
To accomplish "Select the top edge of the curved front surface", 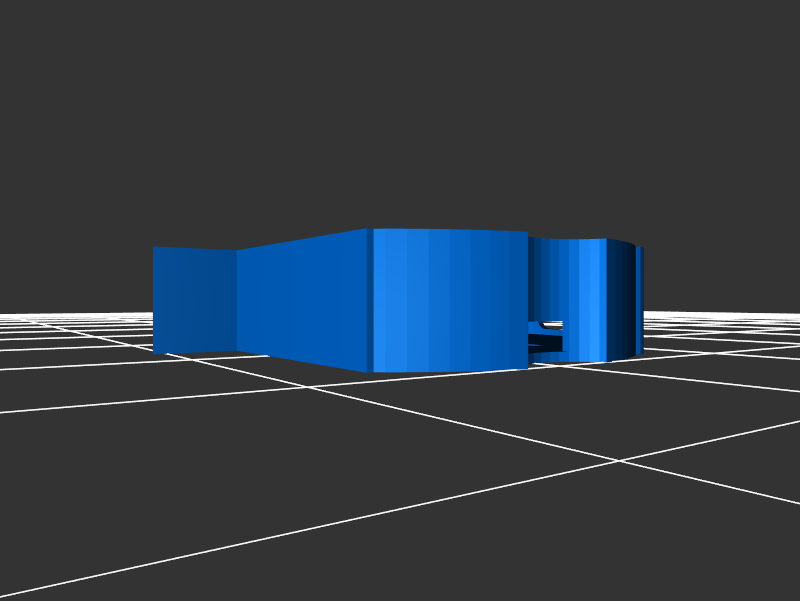I will 450,230.
